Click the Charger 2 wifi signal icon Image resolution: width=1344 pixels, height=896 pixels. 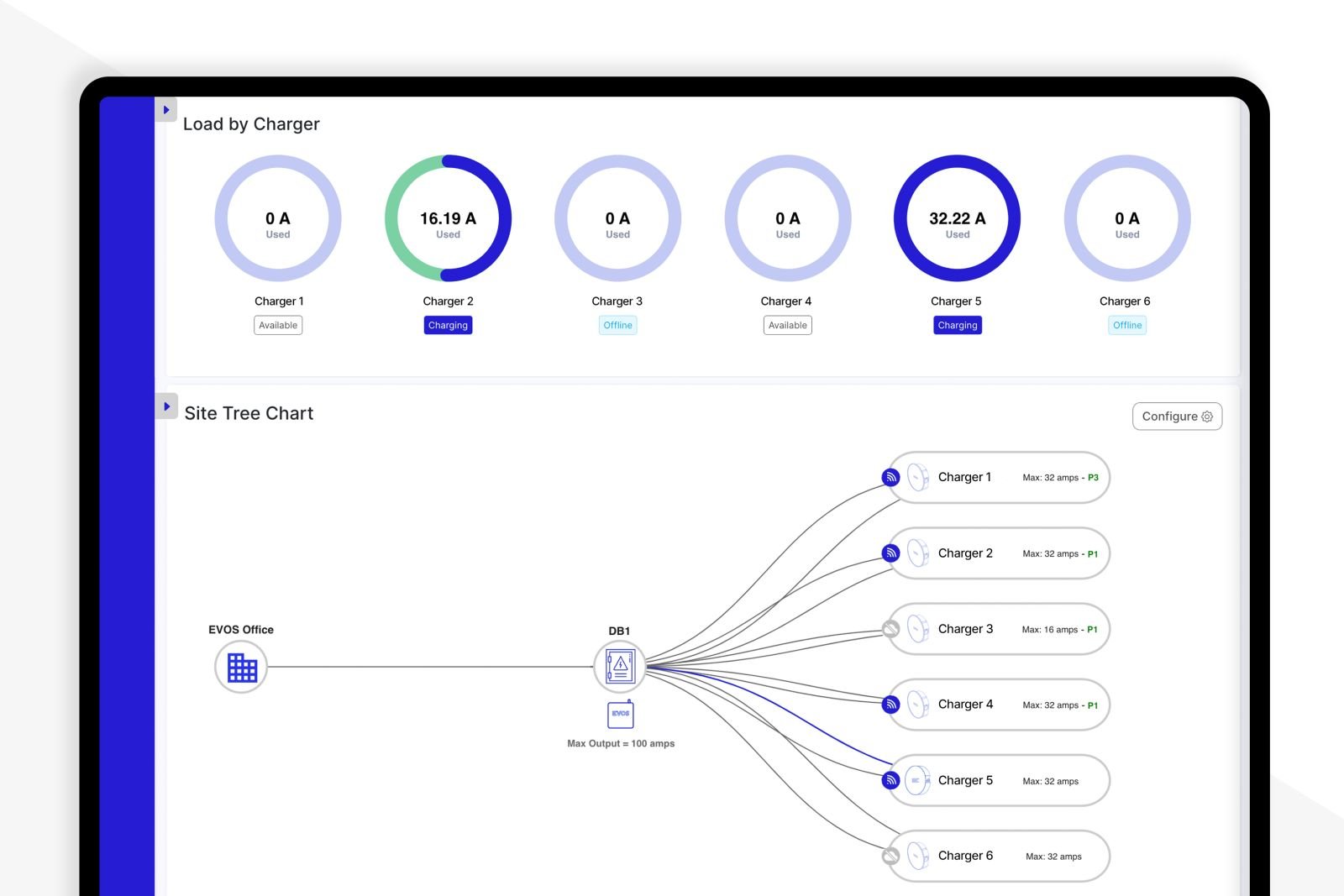click(891, 553)
